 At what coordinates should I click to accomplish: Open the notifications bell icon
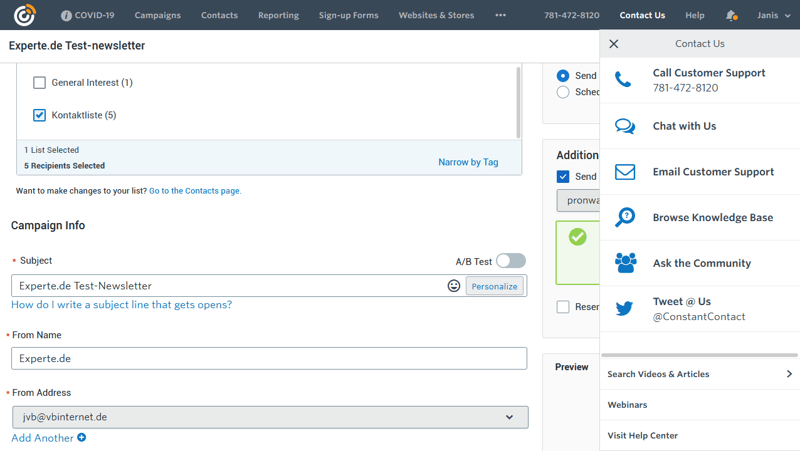[x=731, y=15]
